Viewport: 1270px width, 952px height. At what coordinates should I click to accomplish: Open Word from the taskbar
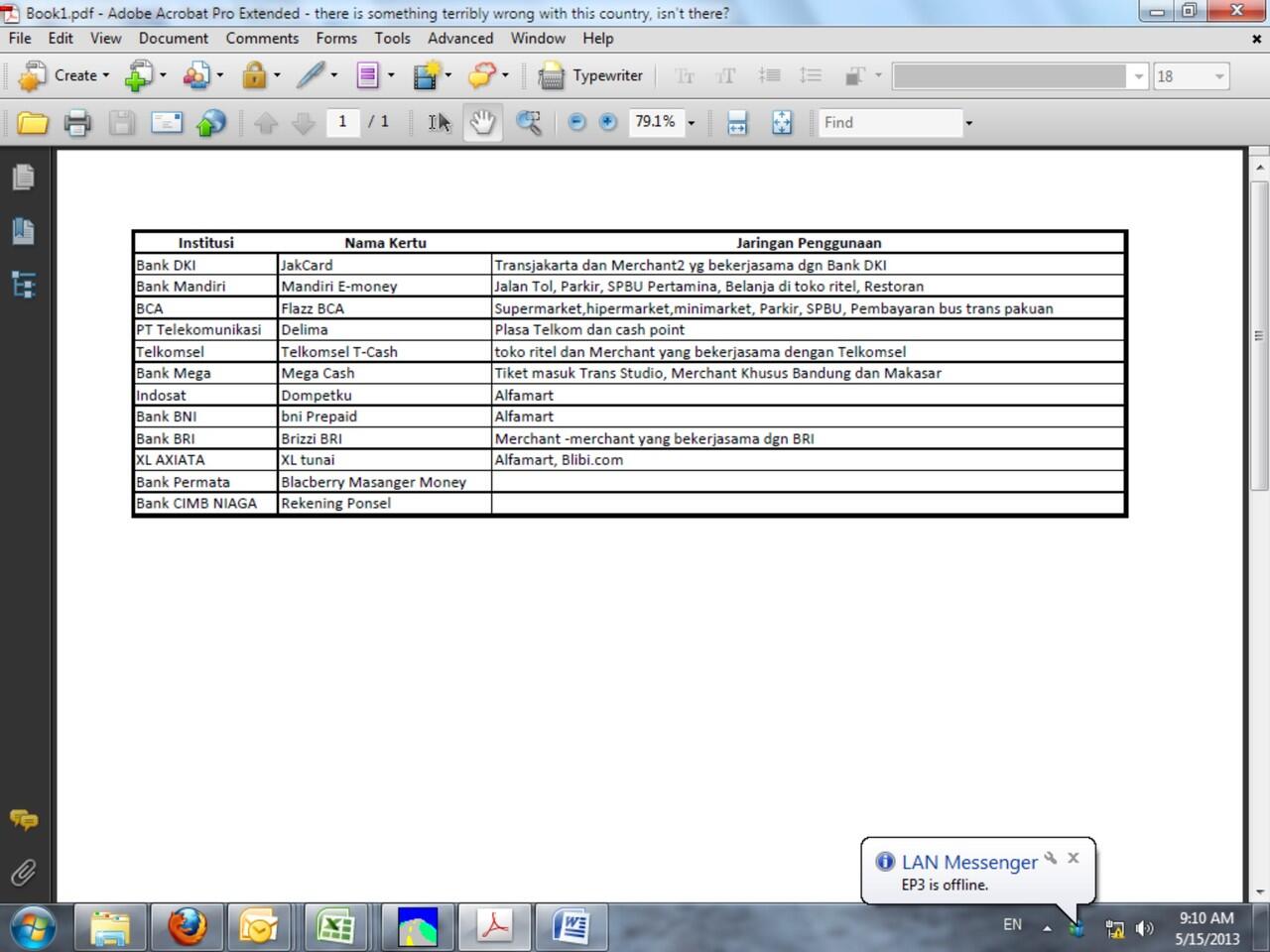[x=571, y=928]
